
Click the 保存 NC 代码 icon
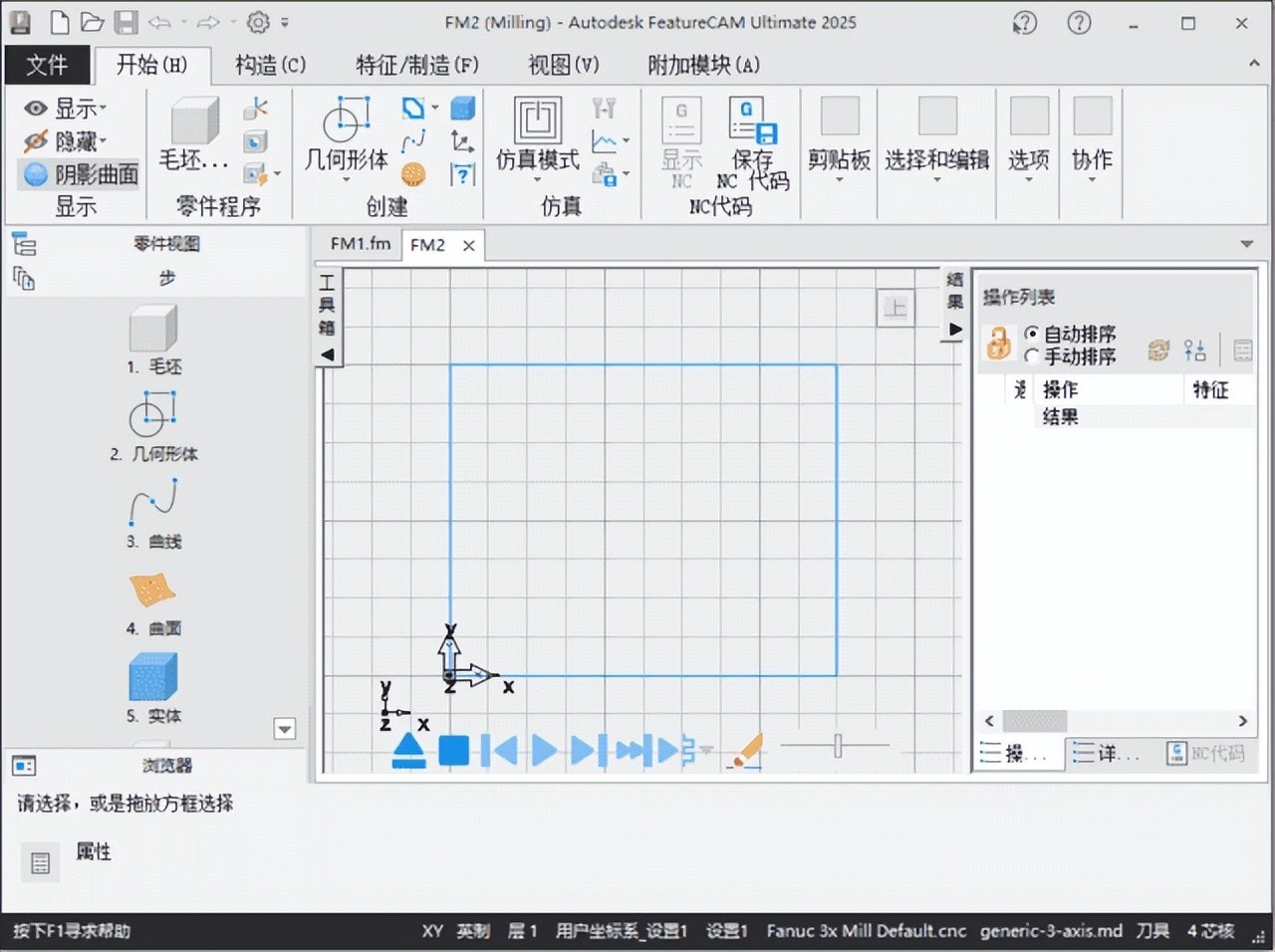click(x=752, y=122)
